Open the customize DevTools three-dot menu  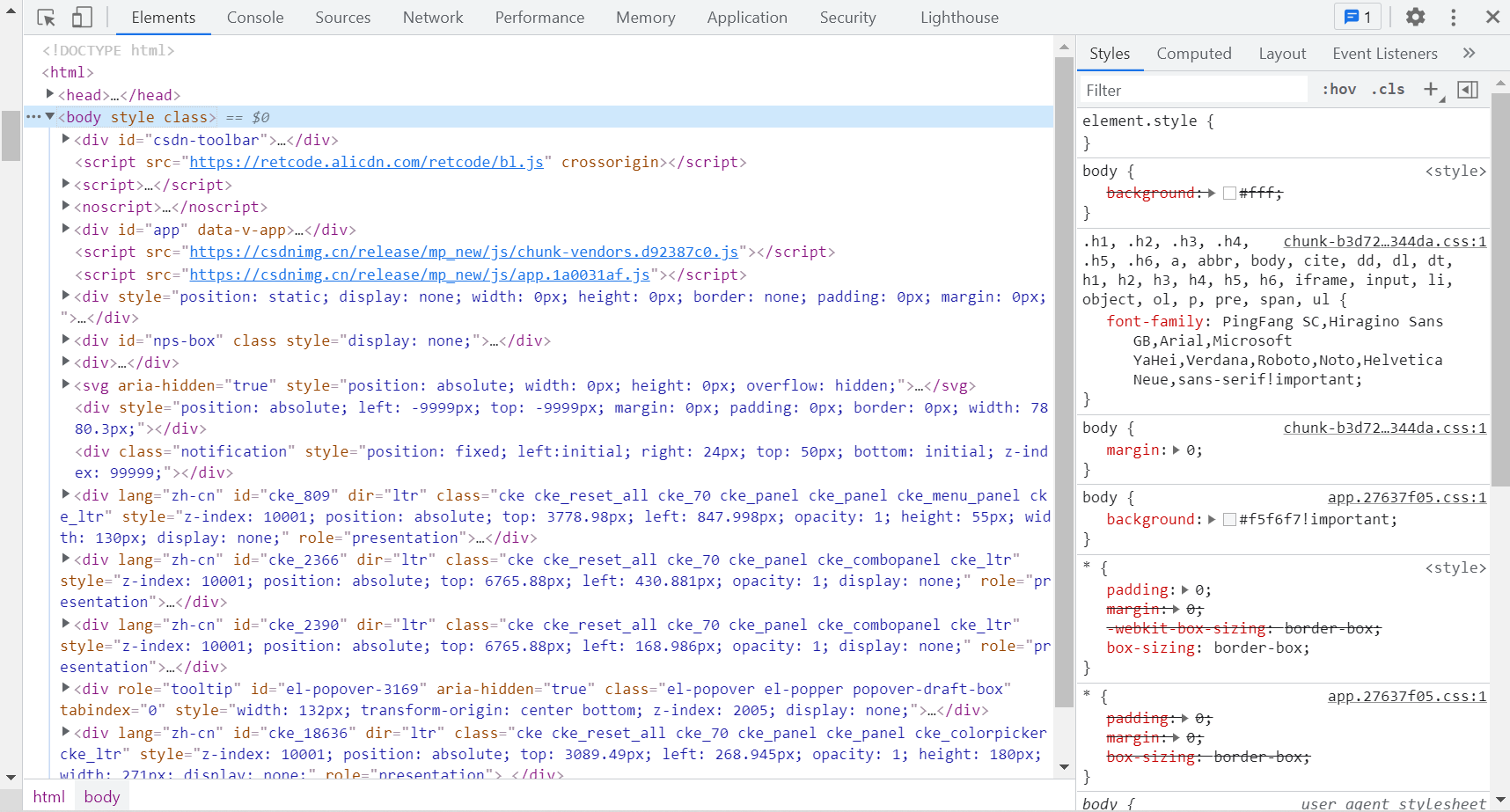[1454, 17]
